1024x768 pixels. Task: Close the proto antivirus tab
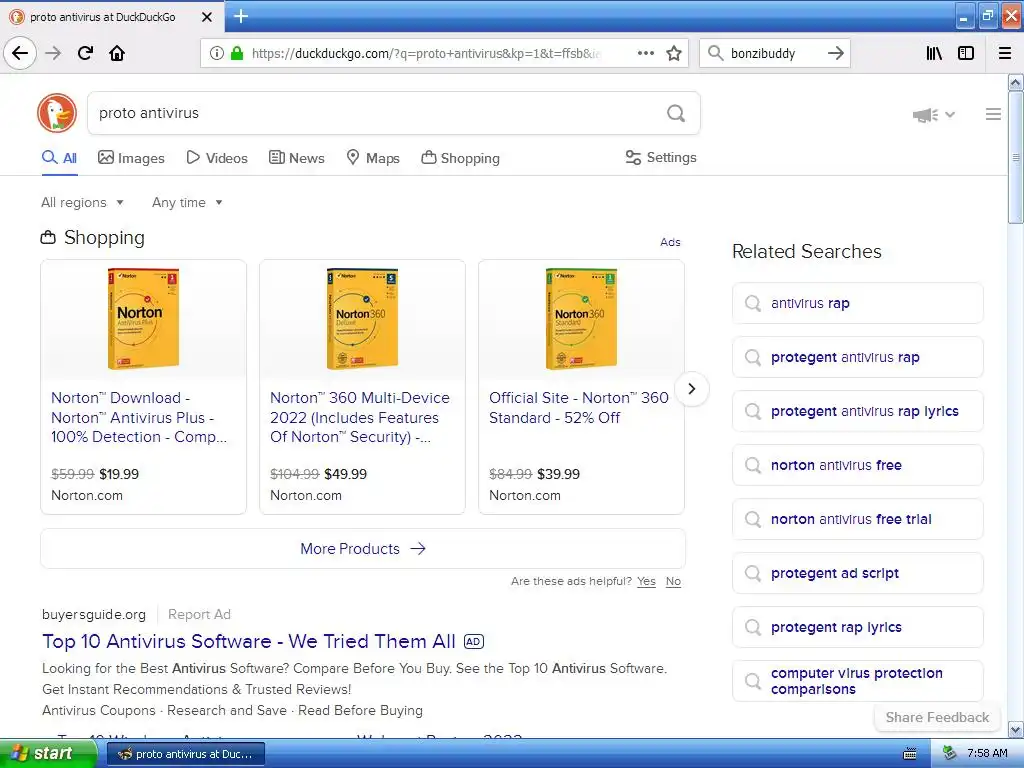[x=206, y=17]
